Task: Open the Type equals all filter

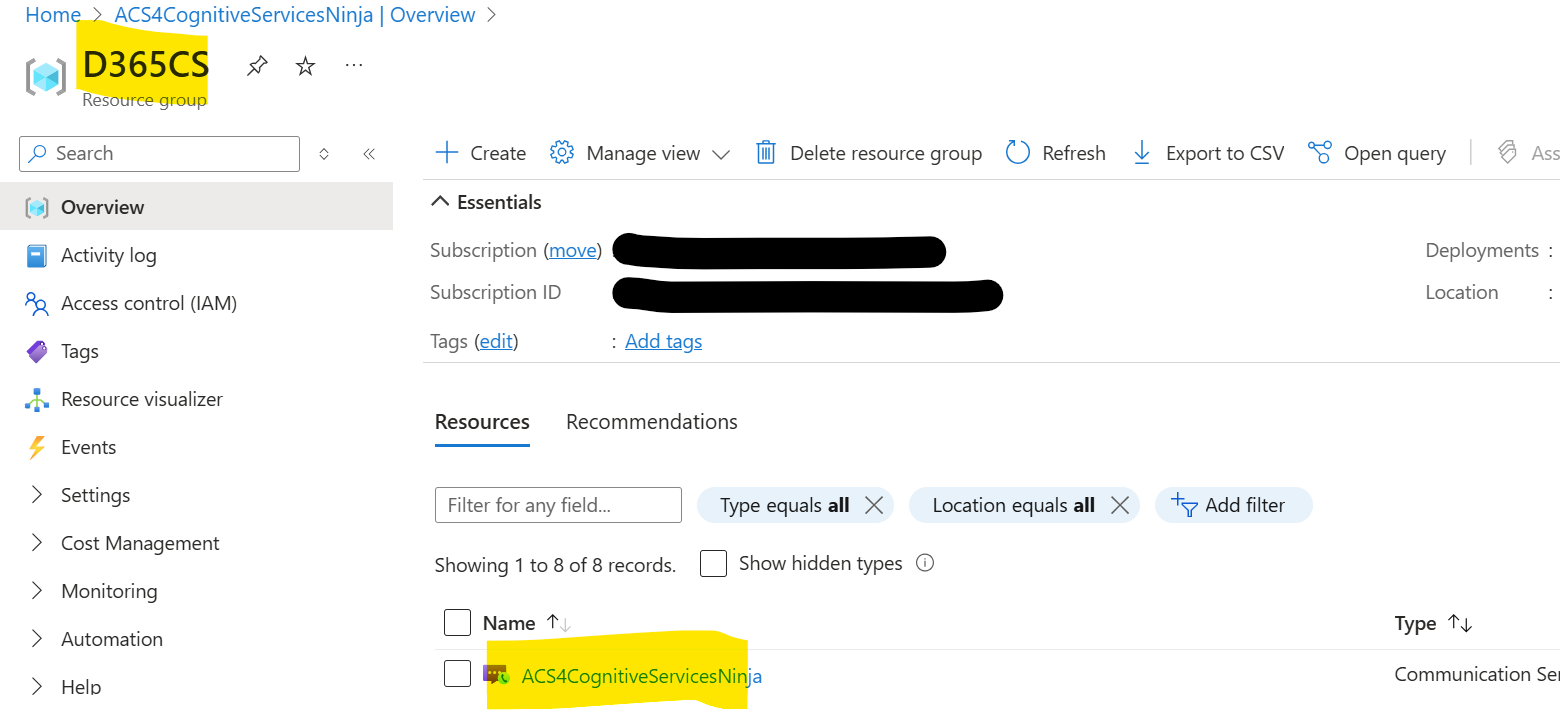Action: click(784, 506)
